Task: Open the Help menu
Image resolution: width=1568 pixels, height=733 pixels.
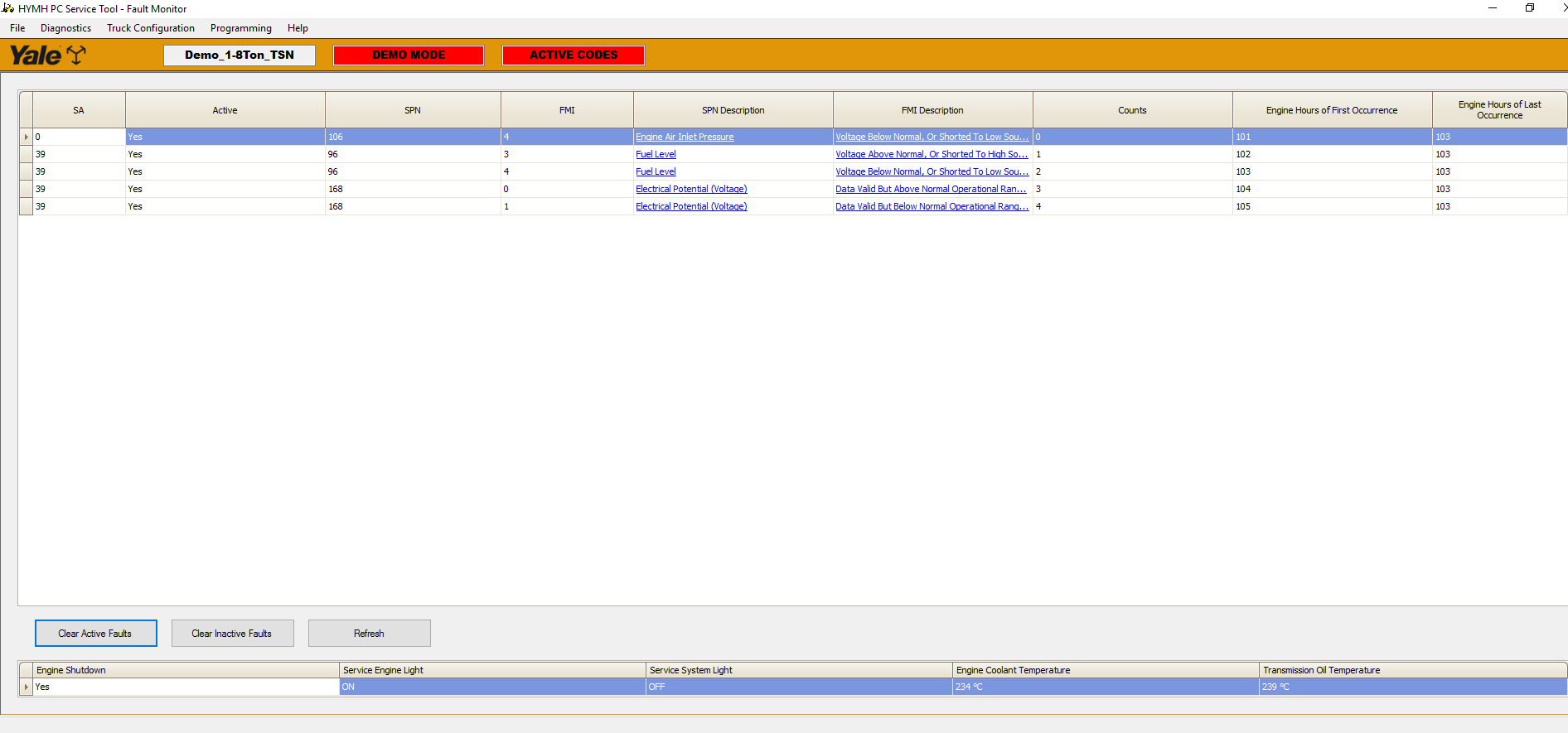Action: coord(298,28)
